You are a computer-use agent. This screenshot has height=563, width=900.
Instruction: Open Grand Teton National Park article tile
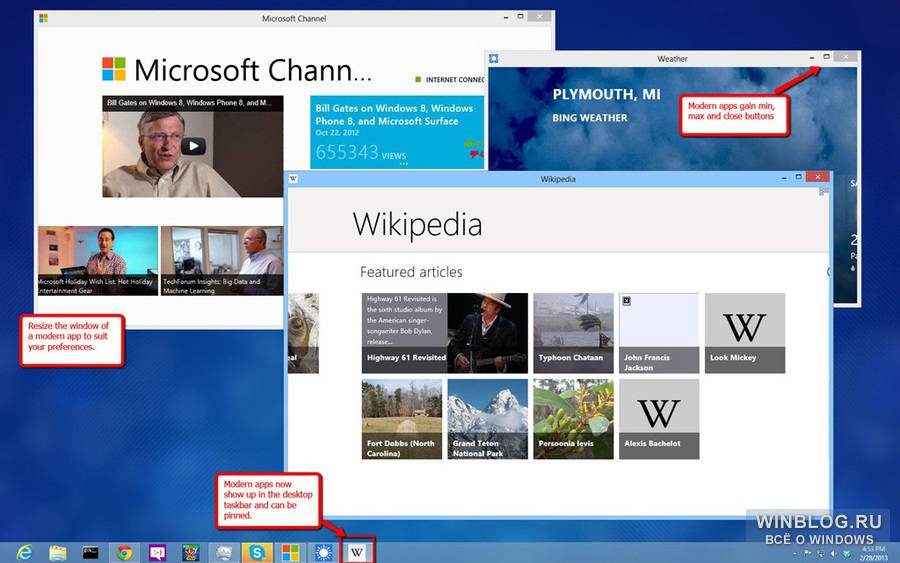tap(487, 419)
